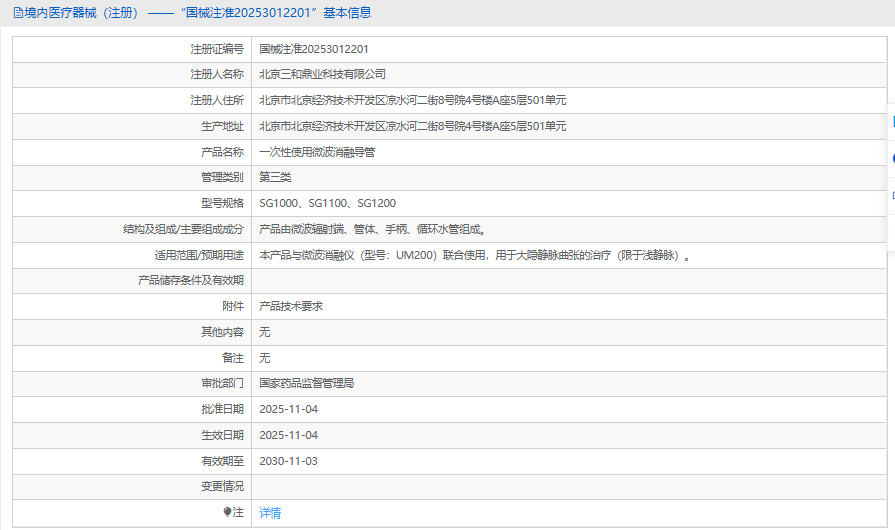Viewport: 895px width, 530px height.
Task: Click the 变更情况 label
Action: (x=222, y=486)
